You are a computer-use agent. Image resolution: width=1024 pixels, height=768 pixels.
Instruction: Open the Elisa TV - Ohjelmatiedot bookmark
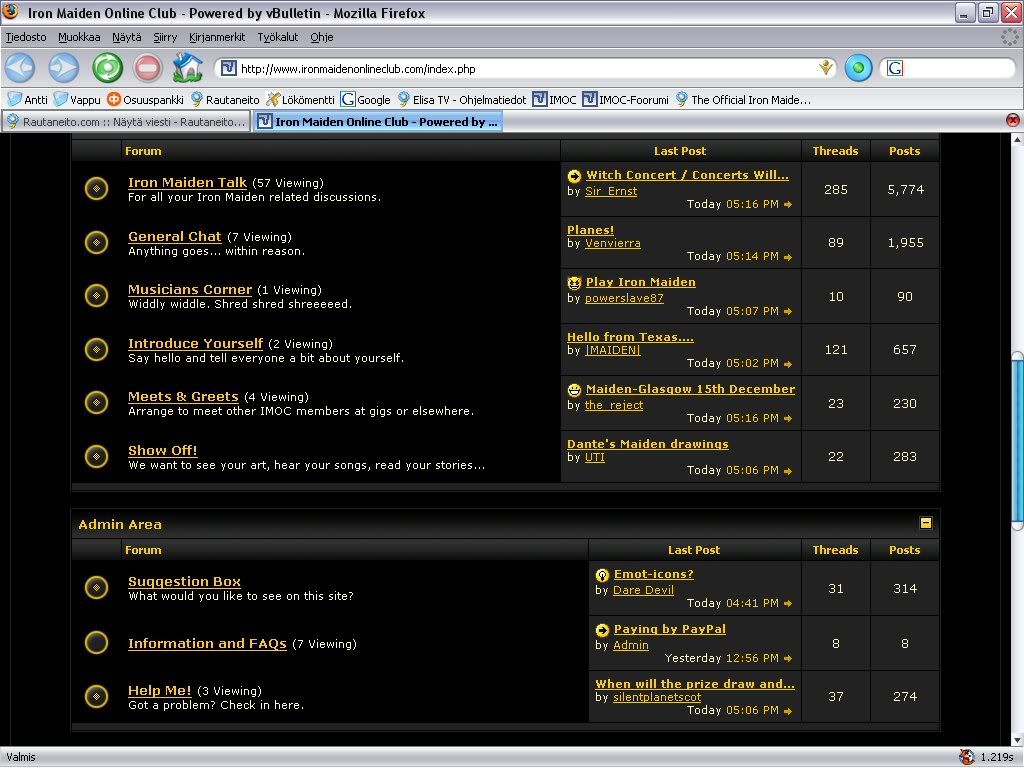point(461,99)
